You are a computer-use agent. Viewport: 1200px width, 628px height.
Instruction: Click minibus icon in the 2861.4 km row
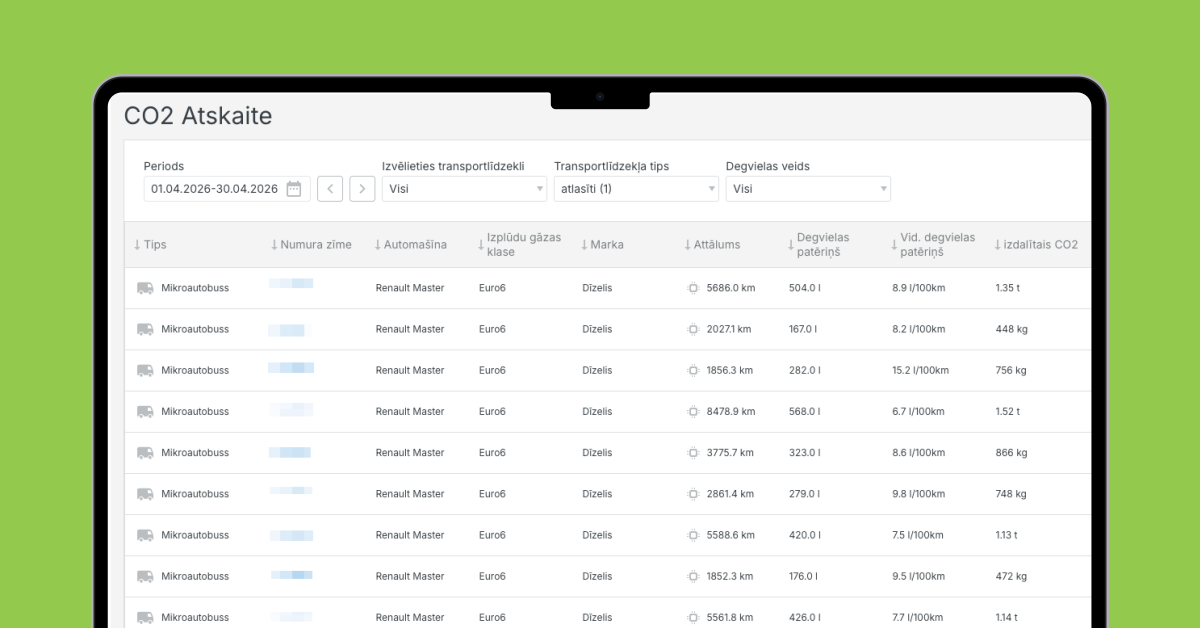(x=145, y=494)
